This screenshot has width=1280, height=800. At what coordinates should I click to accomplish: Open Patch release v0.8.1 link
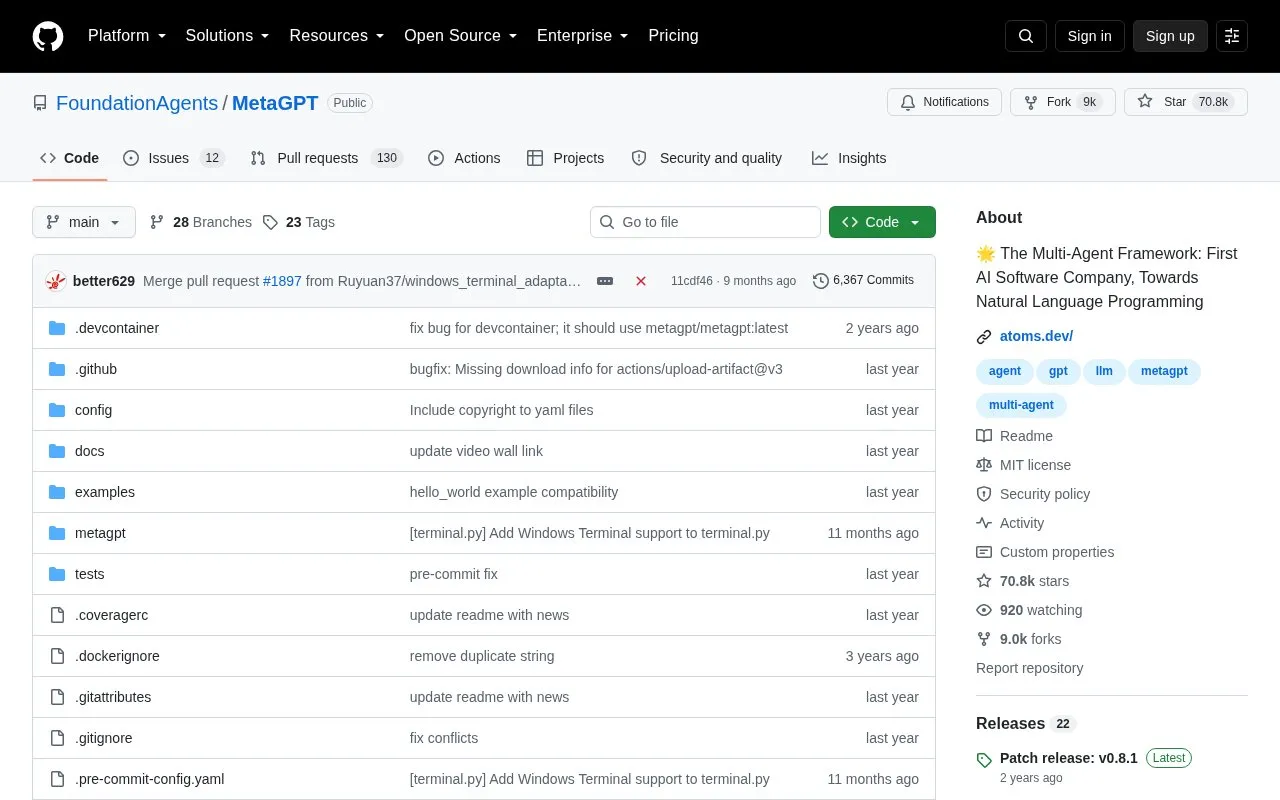pyautogui.click(x=1069, y=758)
